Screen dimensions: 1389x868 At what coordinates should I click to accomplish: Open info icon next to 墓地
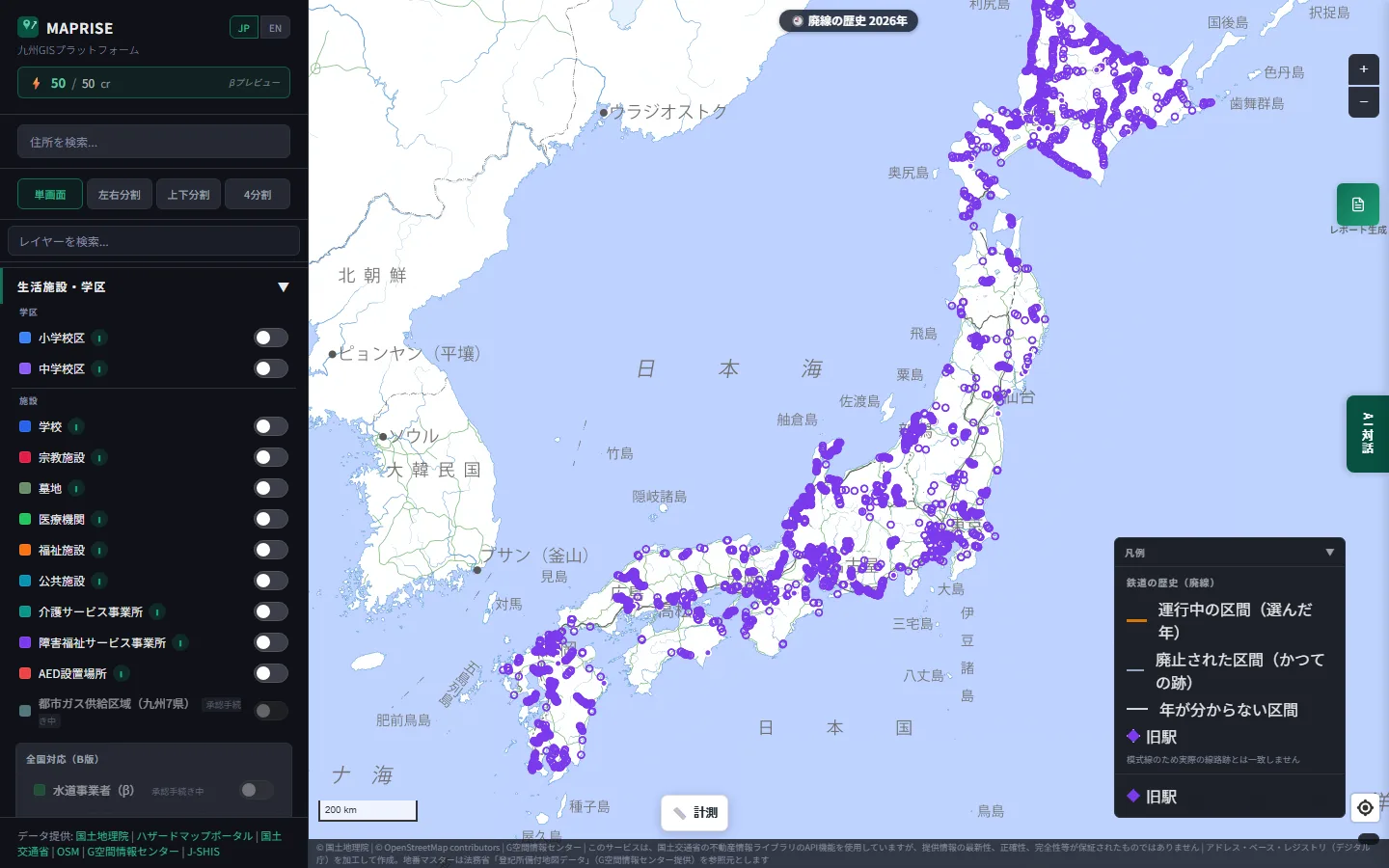(76, 489)
